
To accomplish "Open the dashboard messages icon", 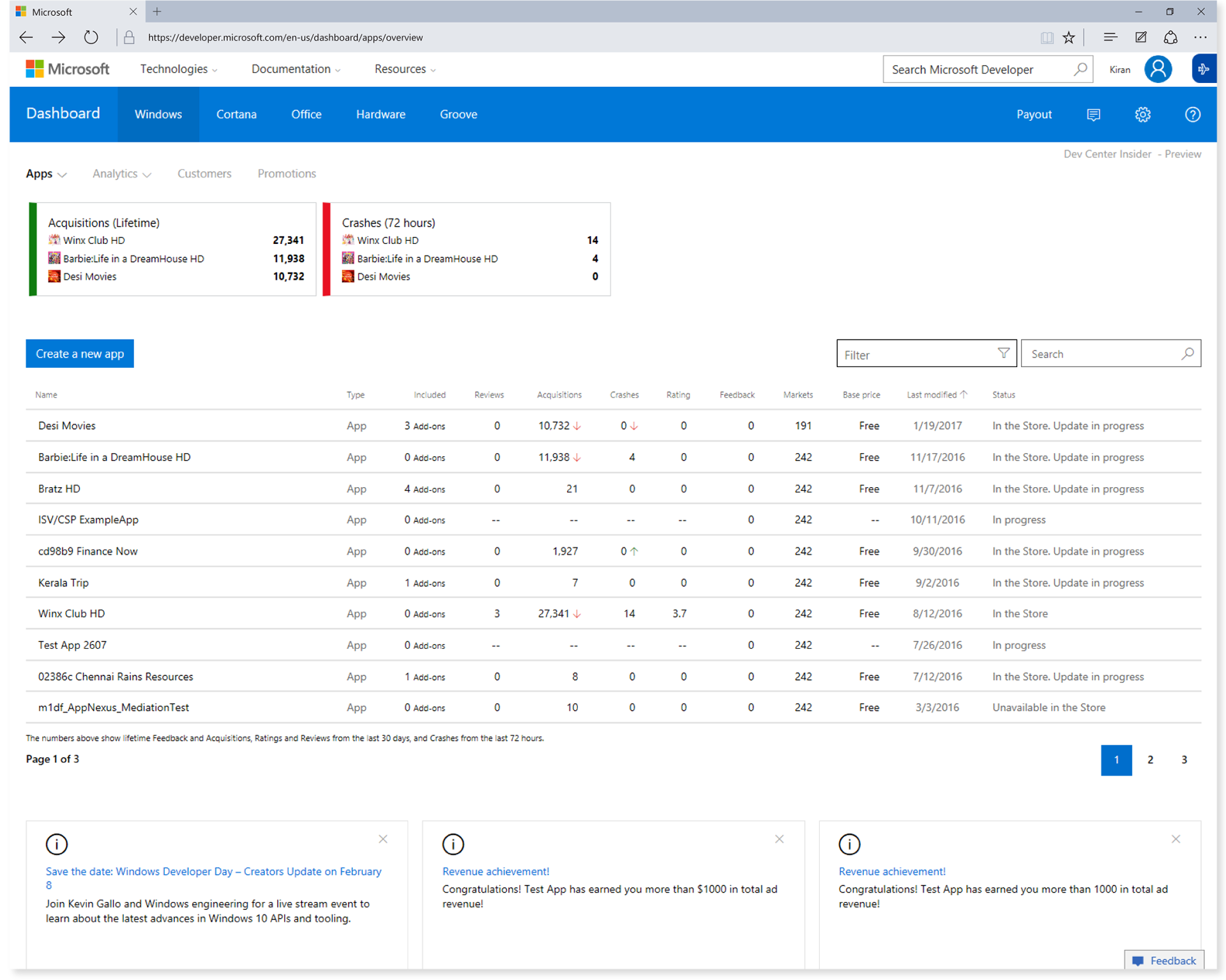I will click(x=1093, y=114).
